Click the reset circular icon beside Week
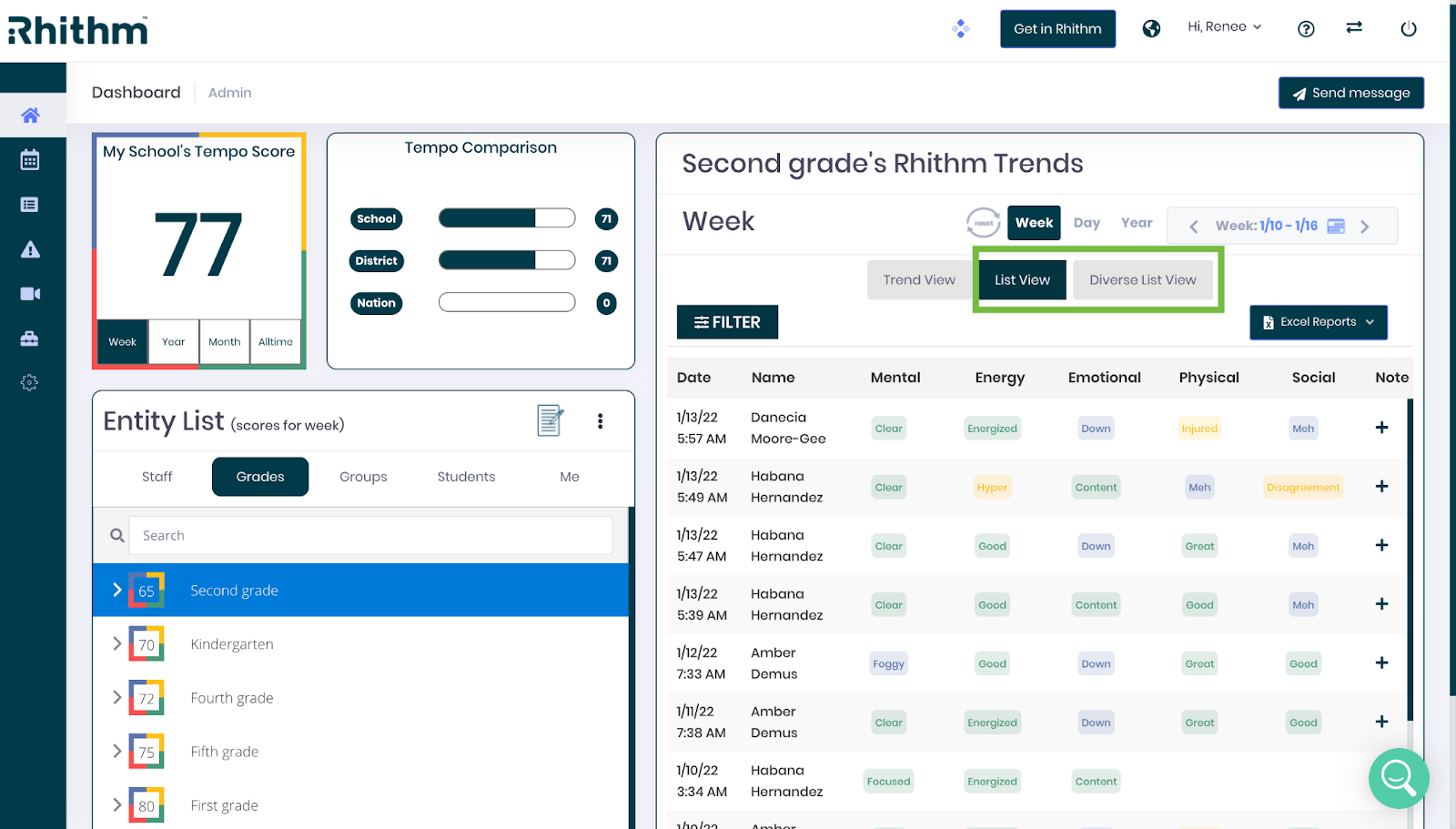Viewport: 1456px width, 829px height. tap(983, 223)
